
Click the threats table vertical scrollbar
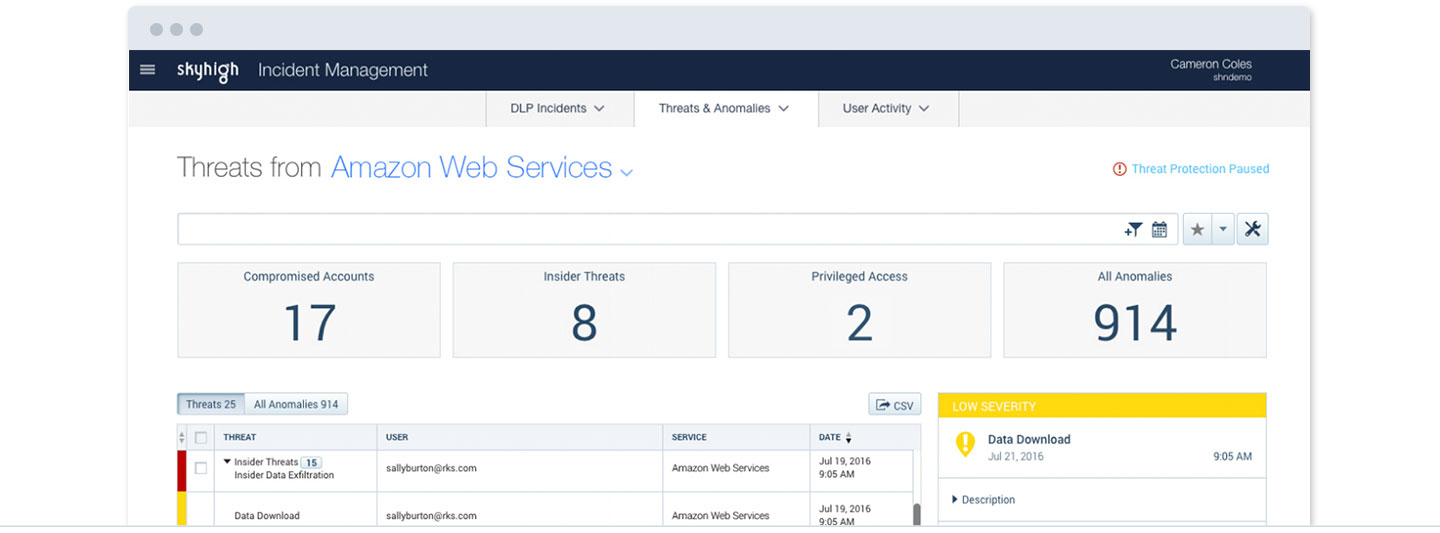(x=916, y=514)
